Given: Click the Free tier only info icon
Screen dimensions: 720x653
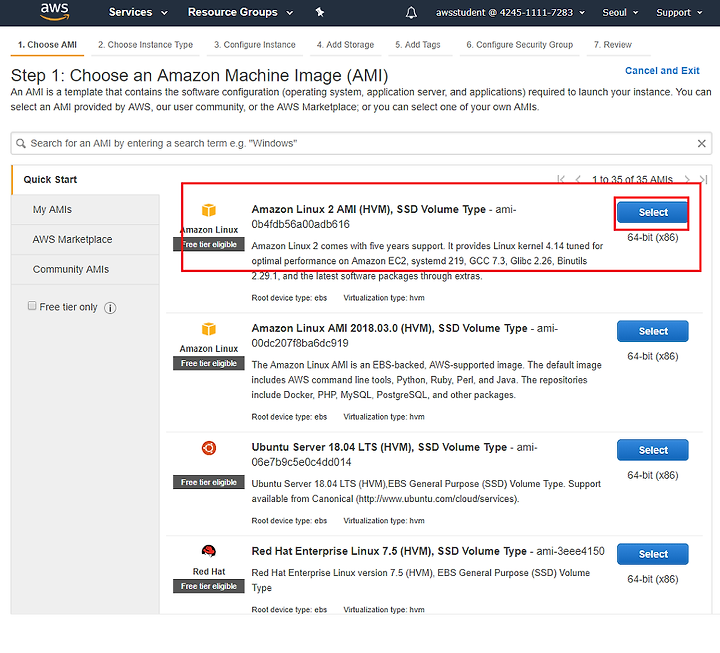Looking at the screenshot, I should pyautogui.click(x=110, y=308).
